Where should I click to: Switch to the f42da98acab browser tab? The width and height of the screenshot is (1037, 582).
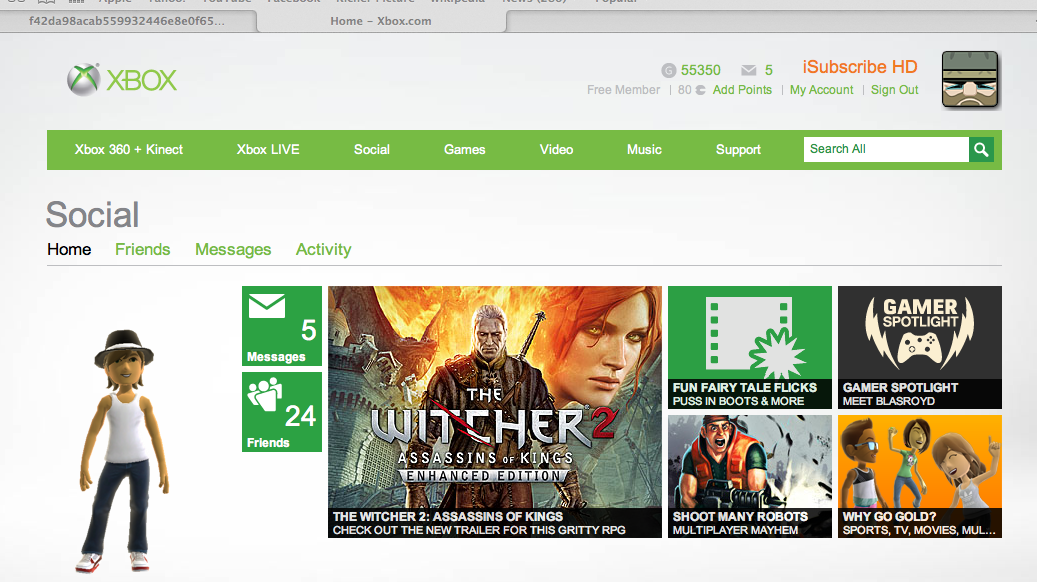coord(127,21)
